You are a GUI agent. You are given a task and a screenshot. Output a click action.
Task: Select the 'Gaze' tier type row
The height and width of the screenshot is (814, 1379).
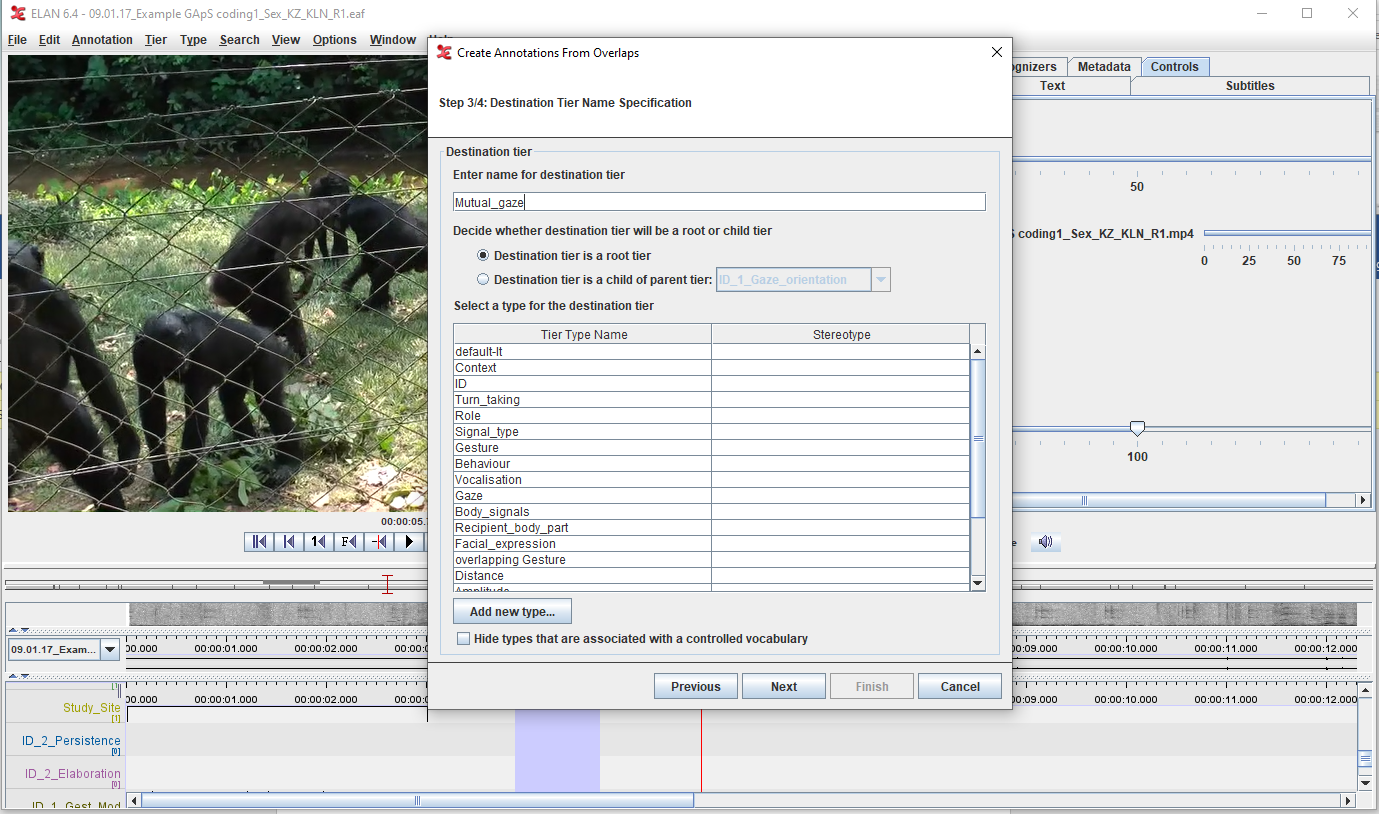[711, 496]
